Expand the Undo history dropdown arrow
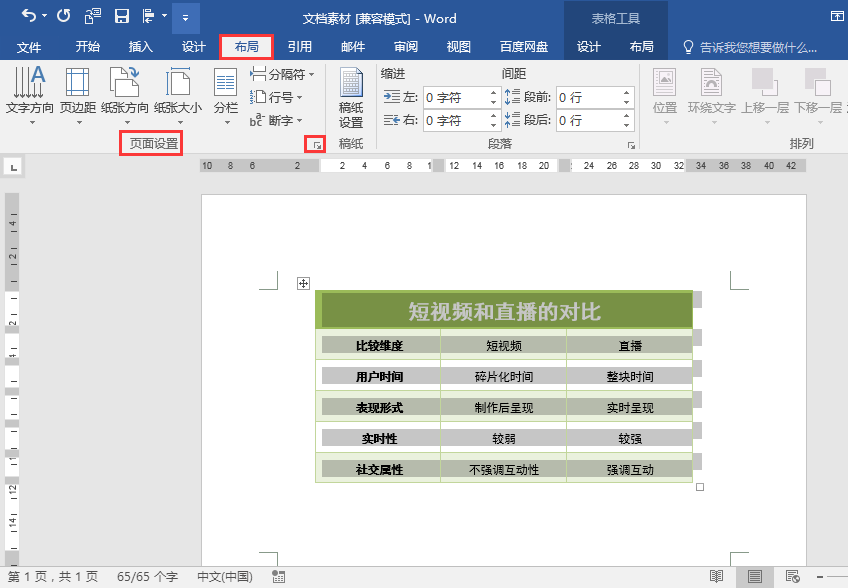Screen dimensions: 848x588 (x=44, y=16)
